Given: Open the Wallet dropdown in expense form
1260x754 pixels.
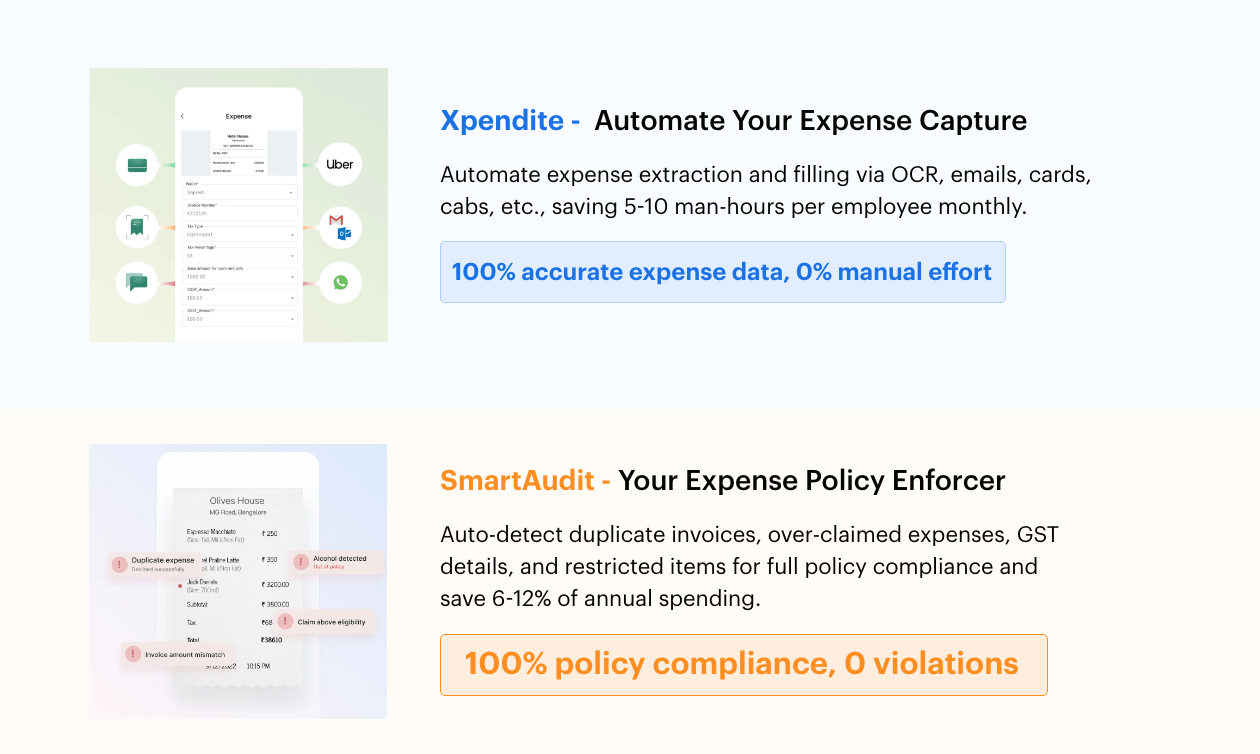Looking at the screenshot, I should point(240,192).
